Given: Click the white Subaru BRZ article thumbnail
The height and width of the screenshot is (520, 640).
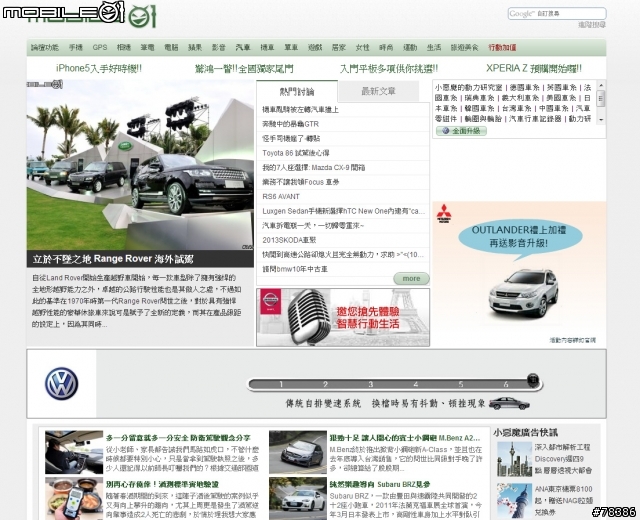Looking at the screenshot, I should click(298, 498).
